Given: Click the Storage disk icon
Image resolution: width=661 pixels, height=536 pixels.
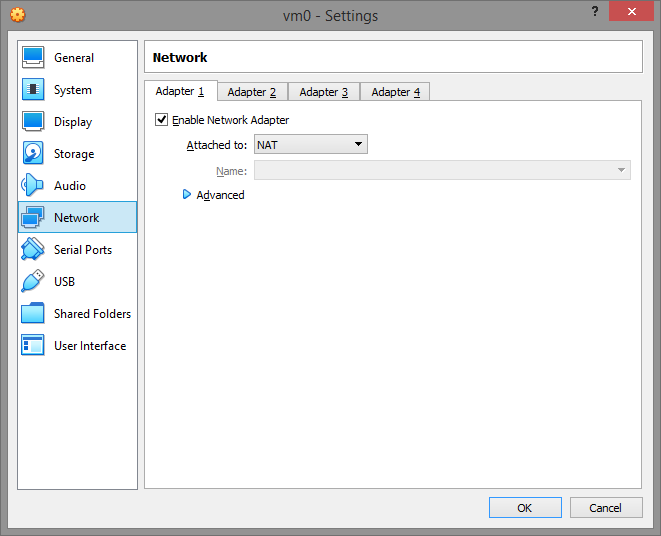Looking at the screenshot, I should pos(34,154).
